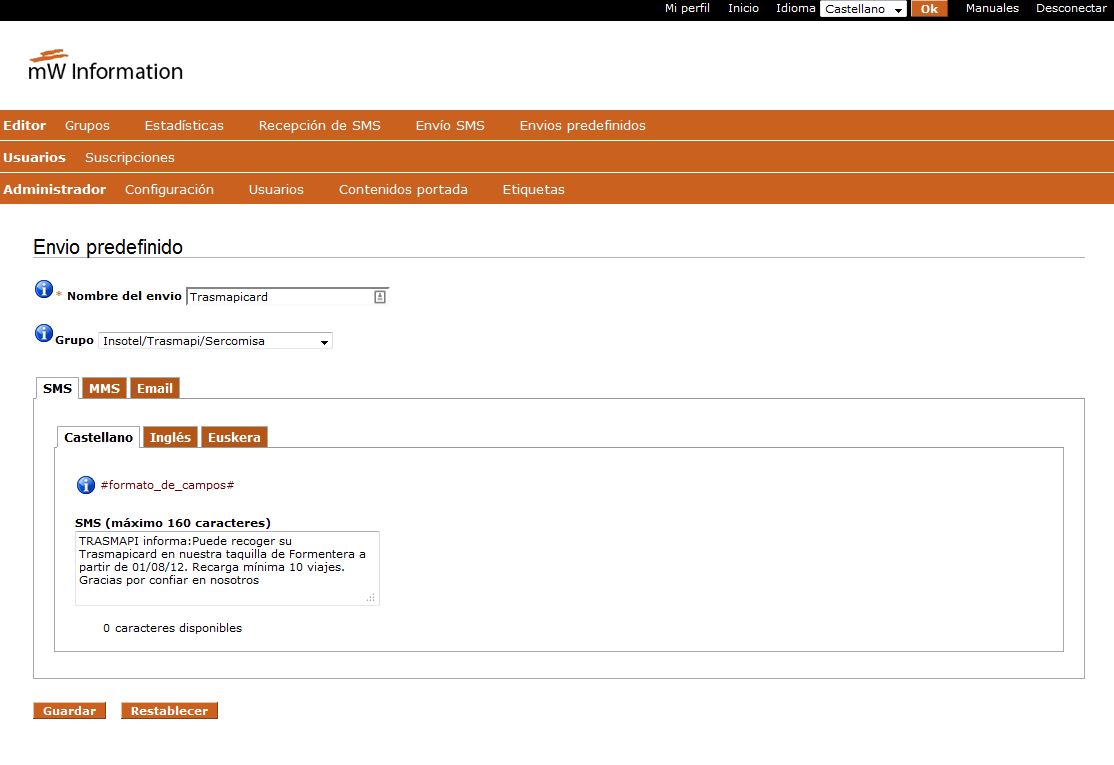Click info icon beside Nombre del envio

[x=44, y=289]
